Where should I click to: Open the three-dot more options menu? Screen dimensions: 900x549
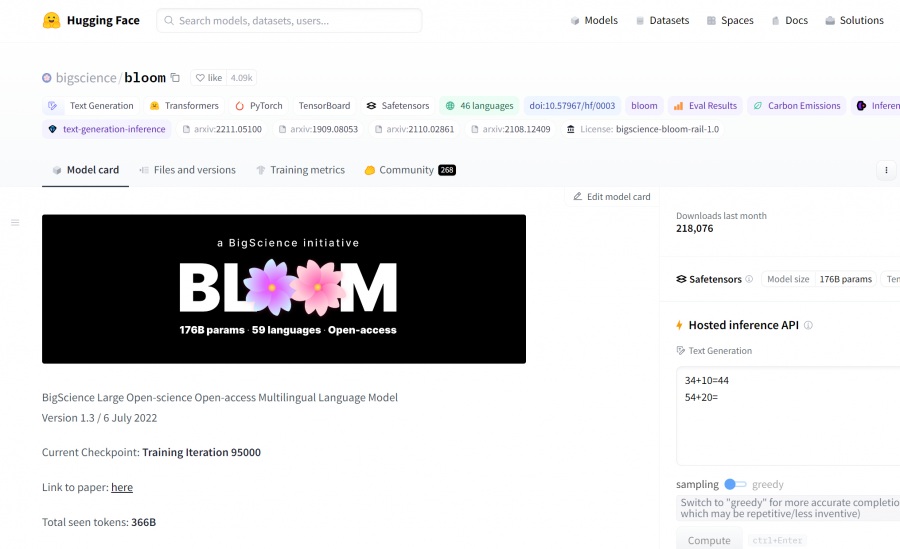coord(886,170)
